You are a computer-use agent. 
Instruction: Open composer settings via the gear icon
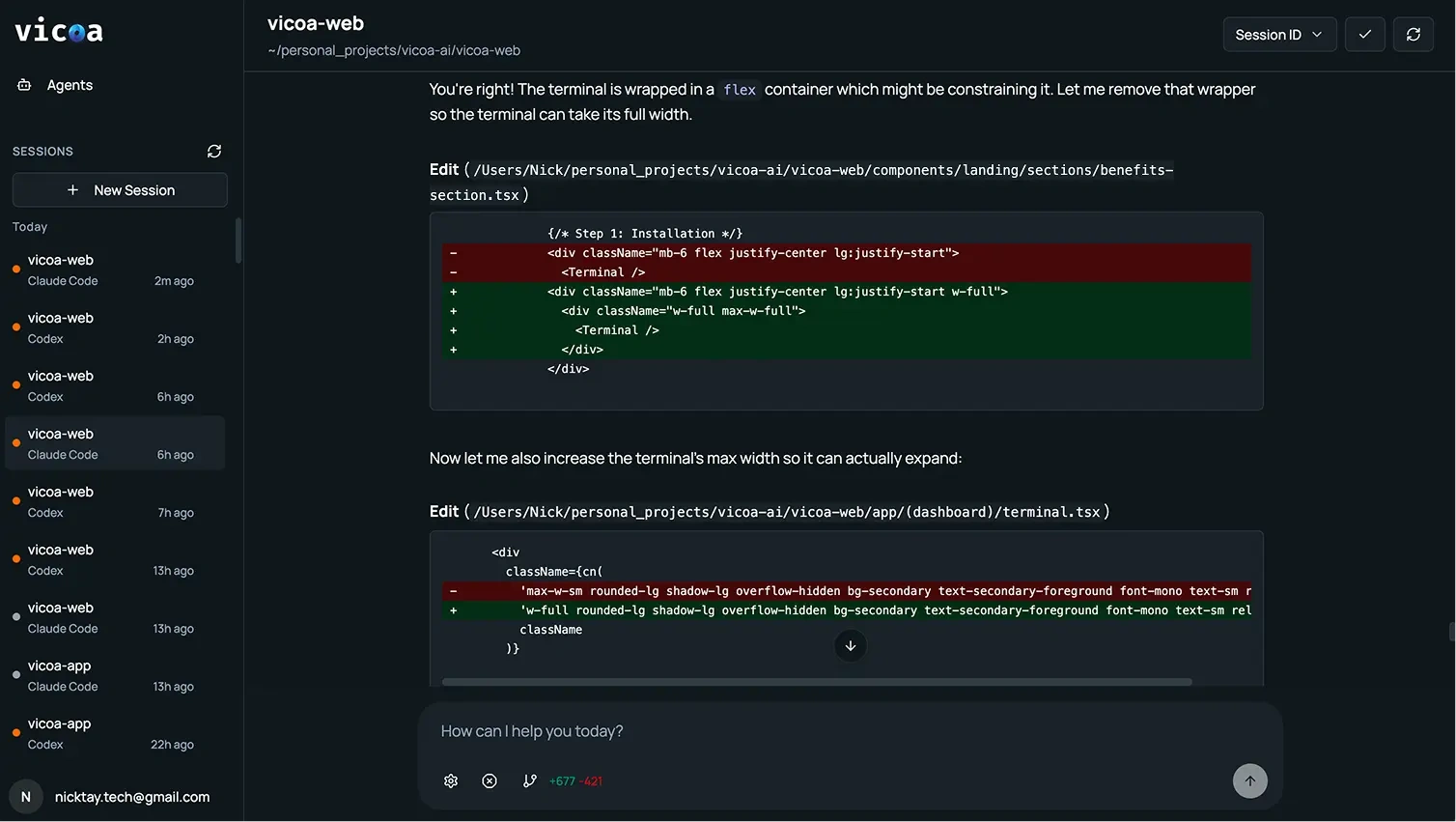point(450,780)
